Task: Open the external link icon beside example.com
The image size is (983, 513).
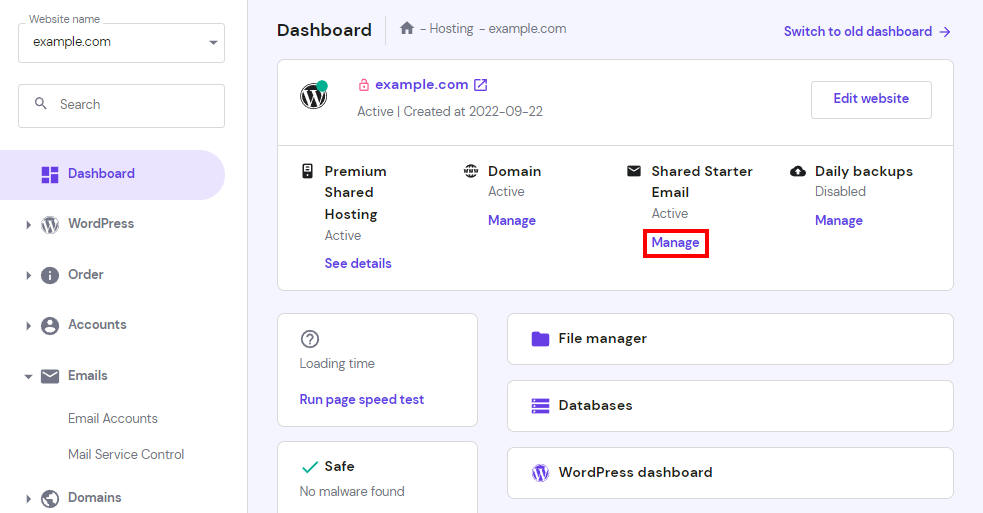Action: pyautogui.click(x=481, y=85)
